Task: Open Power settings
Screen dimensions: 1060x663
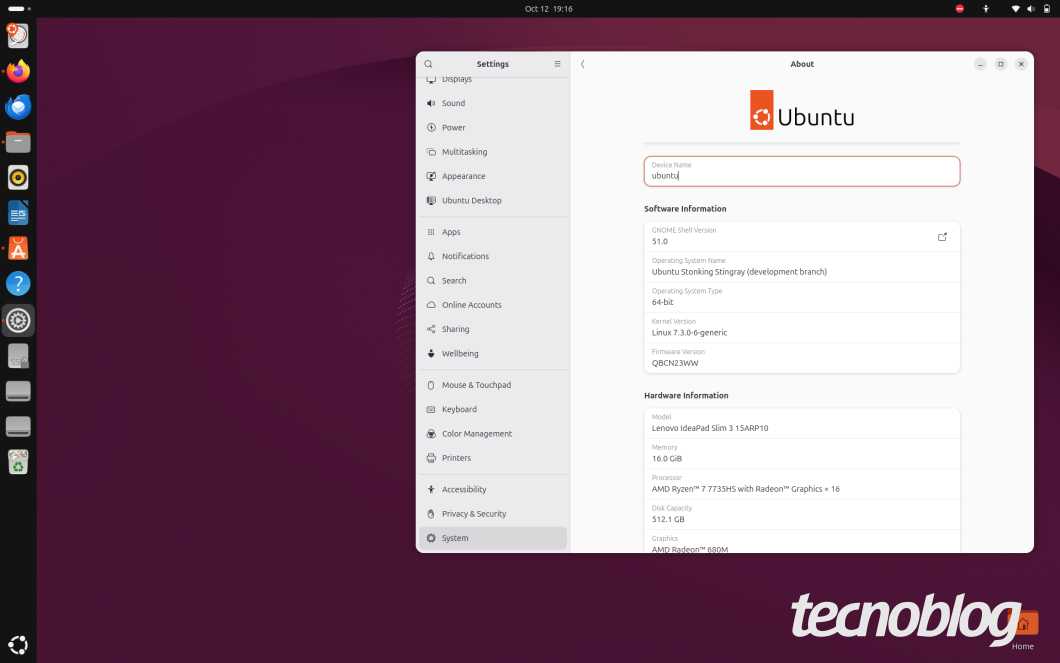Action: click(493, 128)
